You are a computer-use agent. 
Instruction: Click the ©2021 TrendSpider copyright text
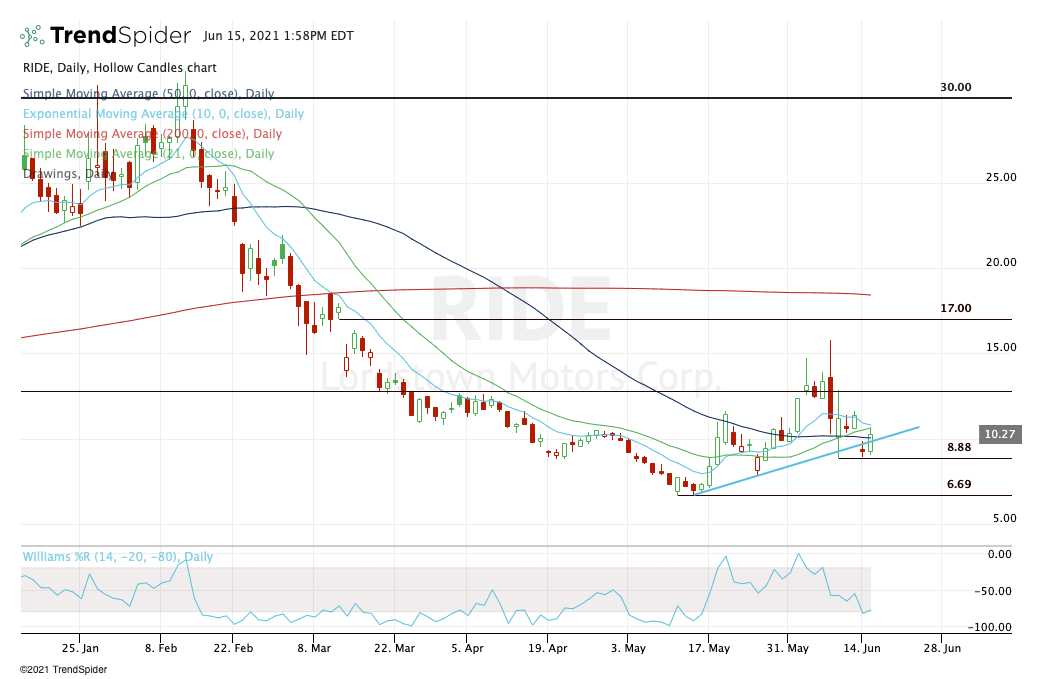point(63,670)
